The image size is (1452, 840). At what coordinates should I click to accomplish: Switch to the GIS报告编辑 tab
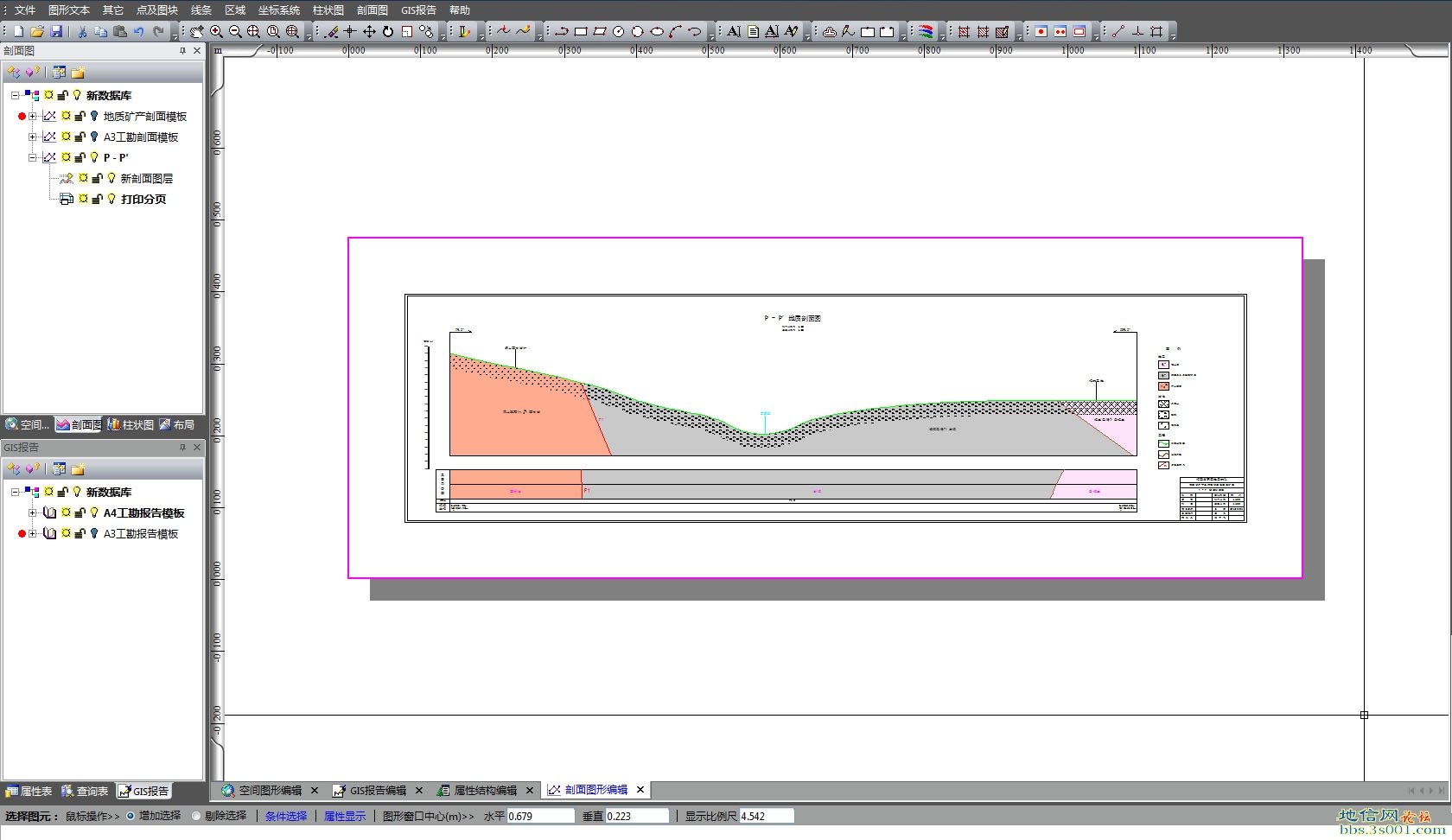(378, 790)
